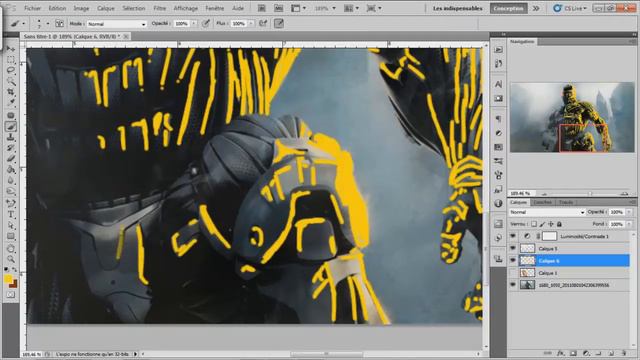Screen dimensions: 640x360
Task: Toggle tablet pressure size icon
Action: point(279,24)
